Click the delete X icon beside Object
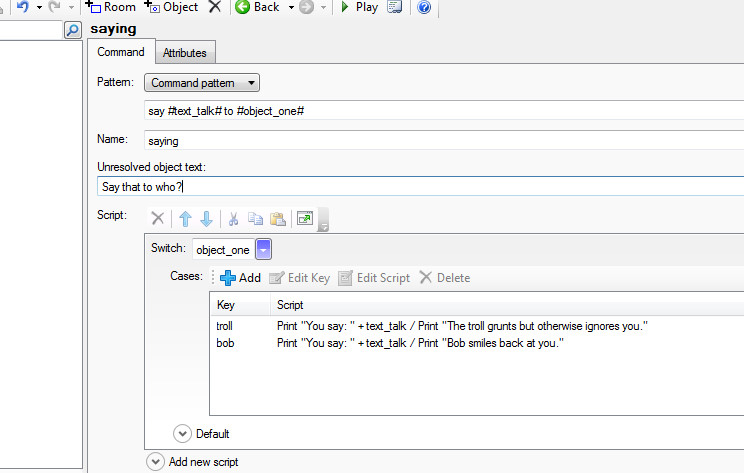This screenshot has width=744, height=473. pos(215,7)
